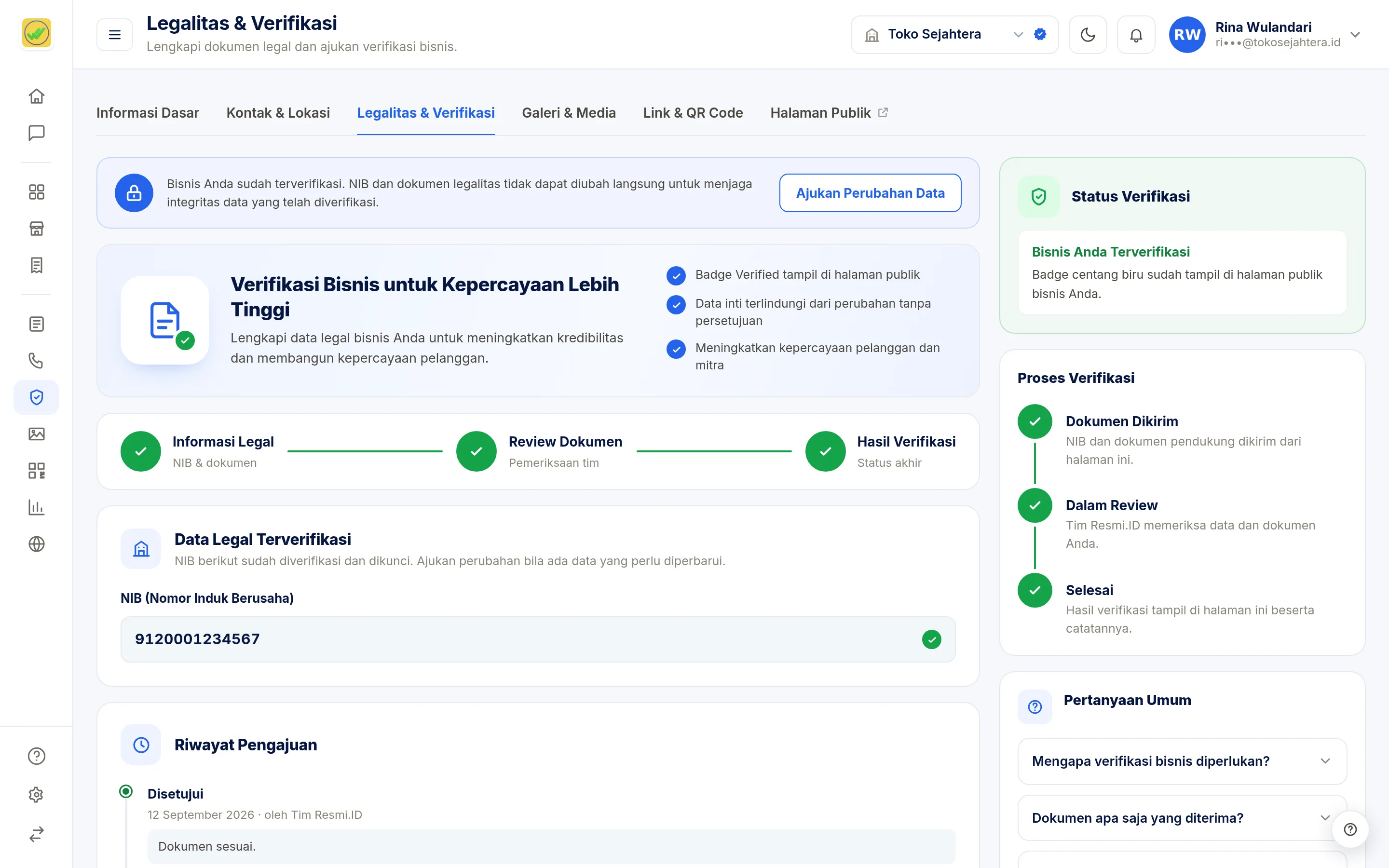Expand 'Dokumen apa saja yang diterima?' question
Image resolution: width=1389 pixels, height=868 pixels.
point(1182,818)
